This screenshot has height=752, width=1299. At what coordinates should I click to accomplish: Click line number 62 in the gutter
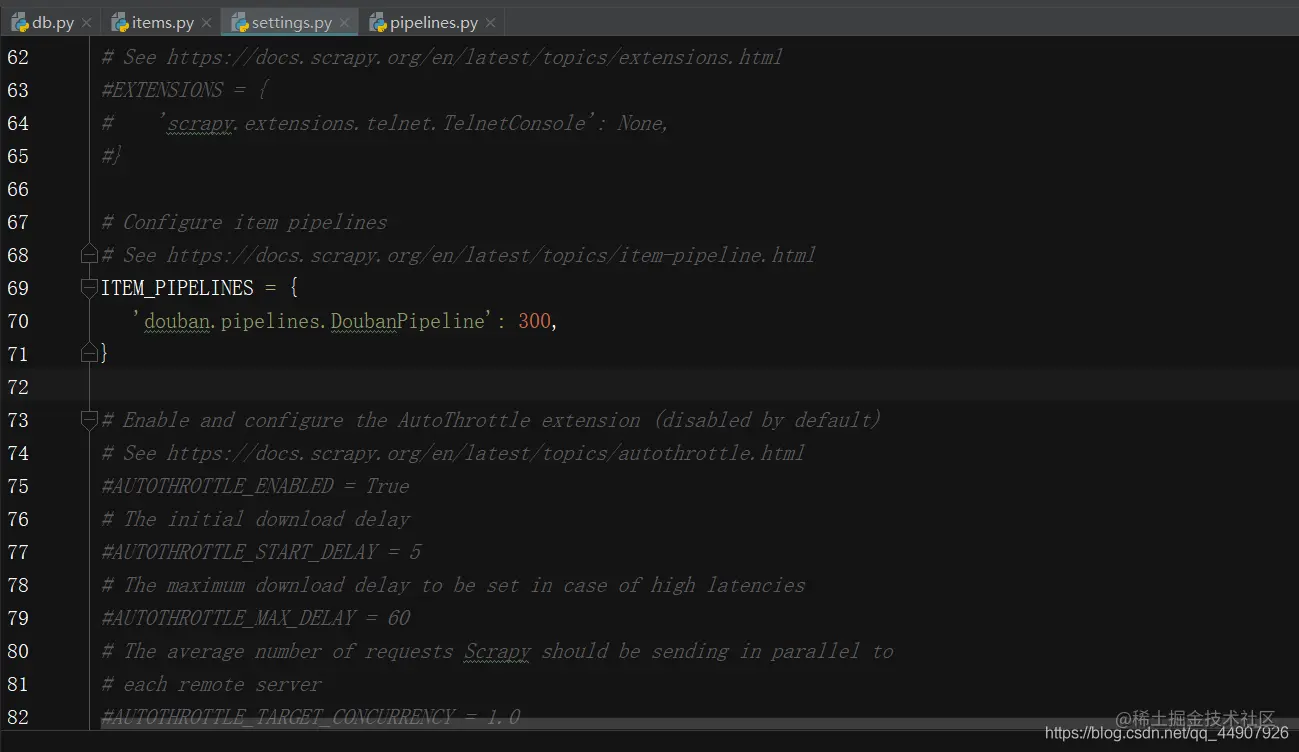[18, 57]
